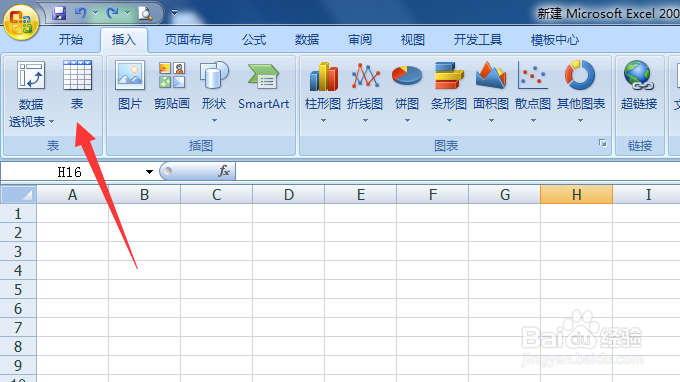The height and width of the screenshot is (382, 680).
Task: Select row 3 header
Action: tap(18, 251)
